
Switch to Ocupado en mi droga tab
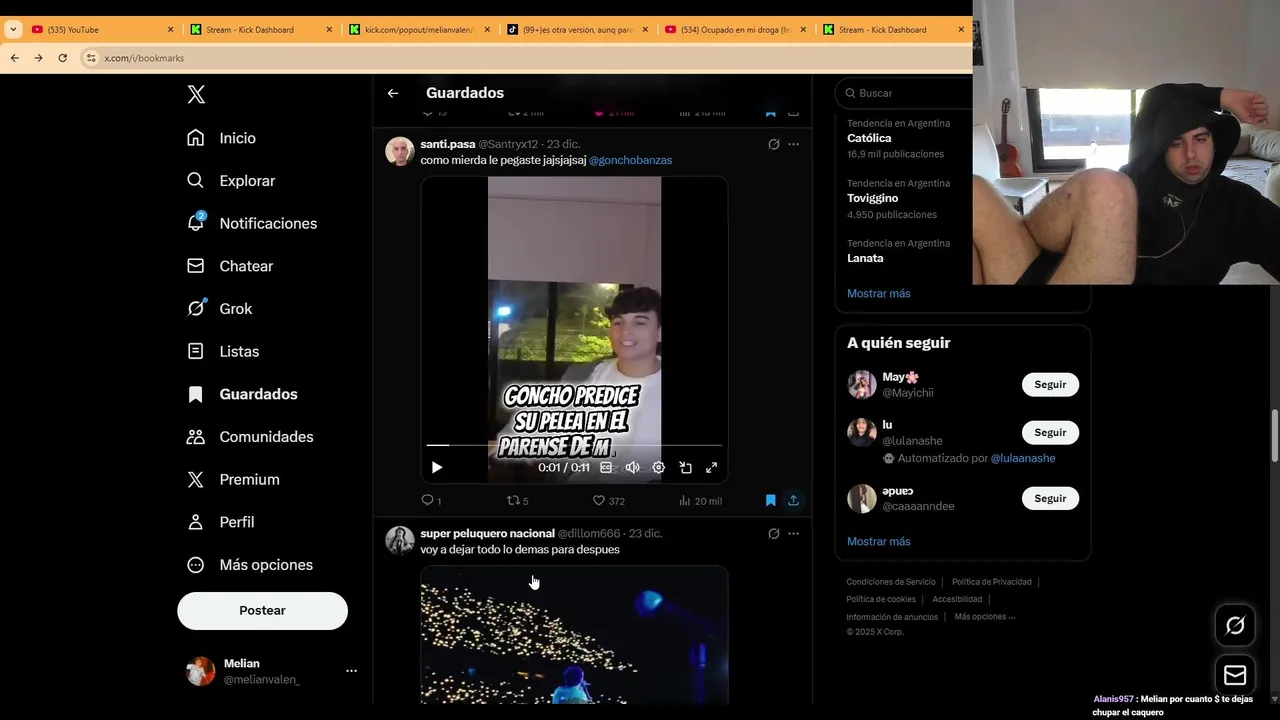[737, 30]
